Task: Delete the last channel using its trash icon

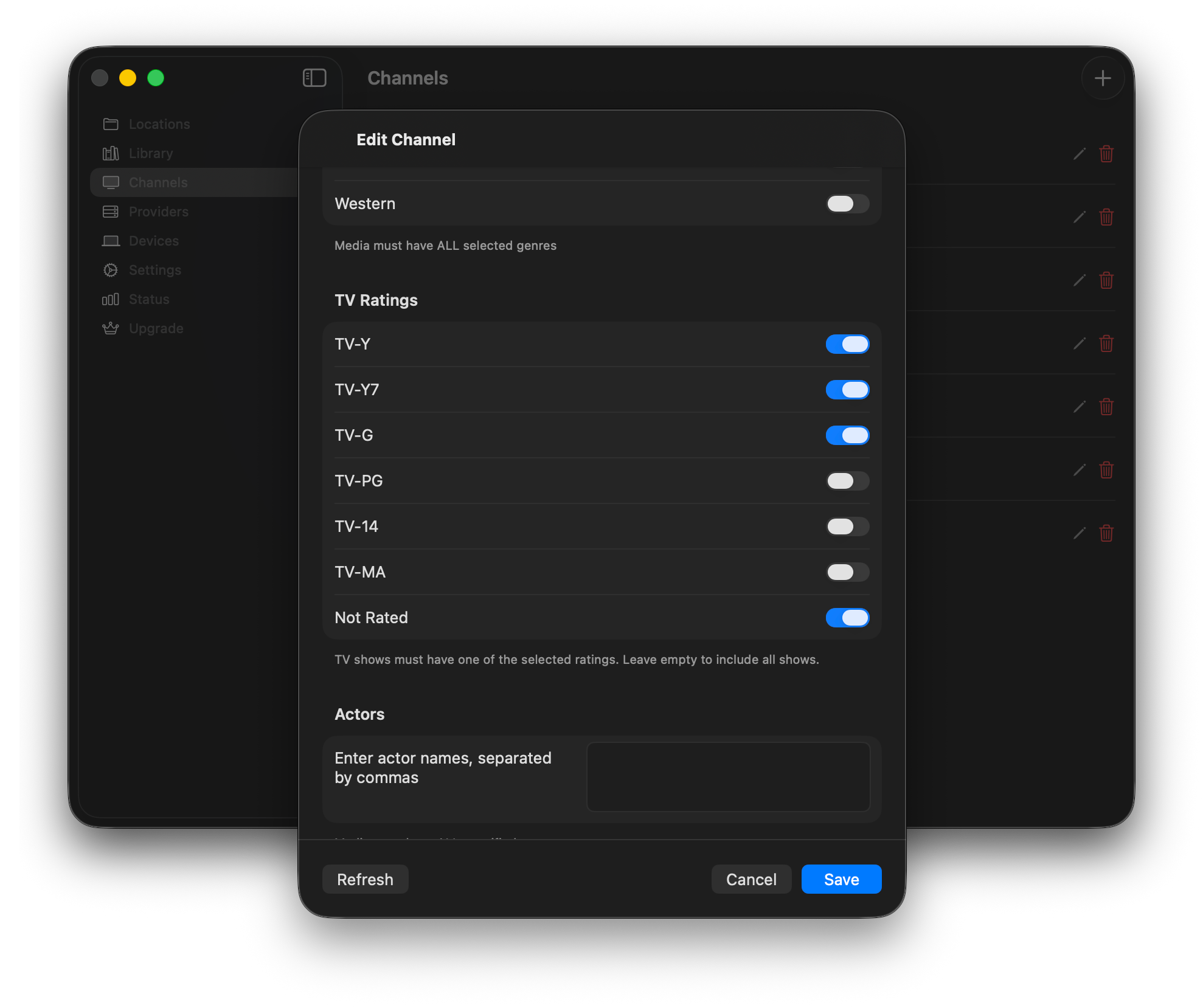Action: pyautogui.click(x=1106, y=533)
